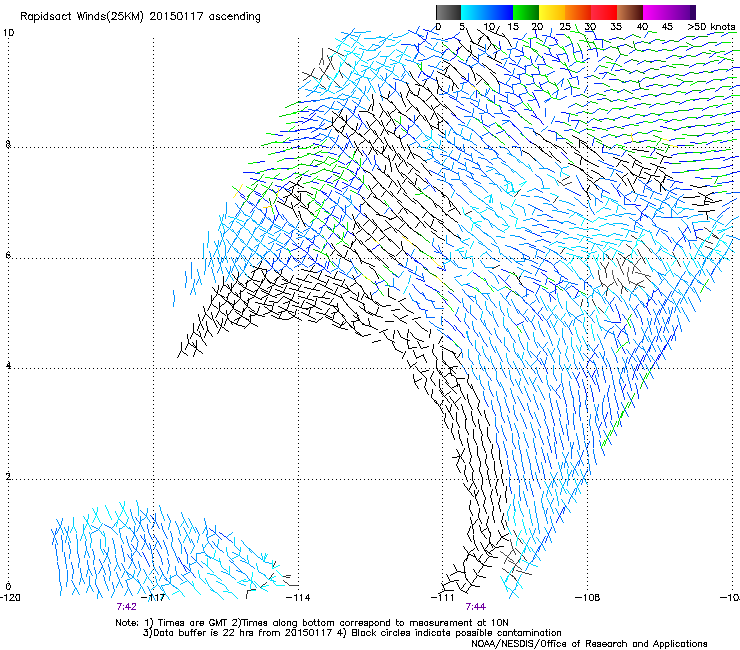Click the '-114' longitude axis label
The width and height of the screenshot is (740, 650).
coord(299,598)
